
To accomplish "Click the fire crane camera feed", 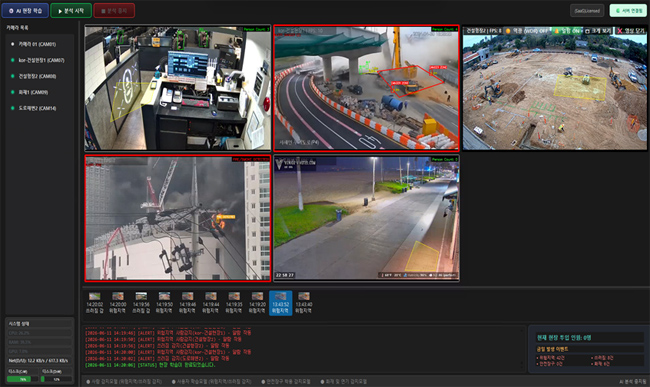I will coord(178,218).
